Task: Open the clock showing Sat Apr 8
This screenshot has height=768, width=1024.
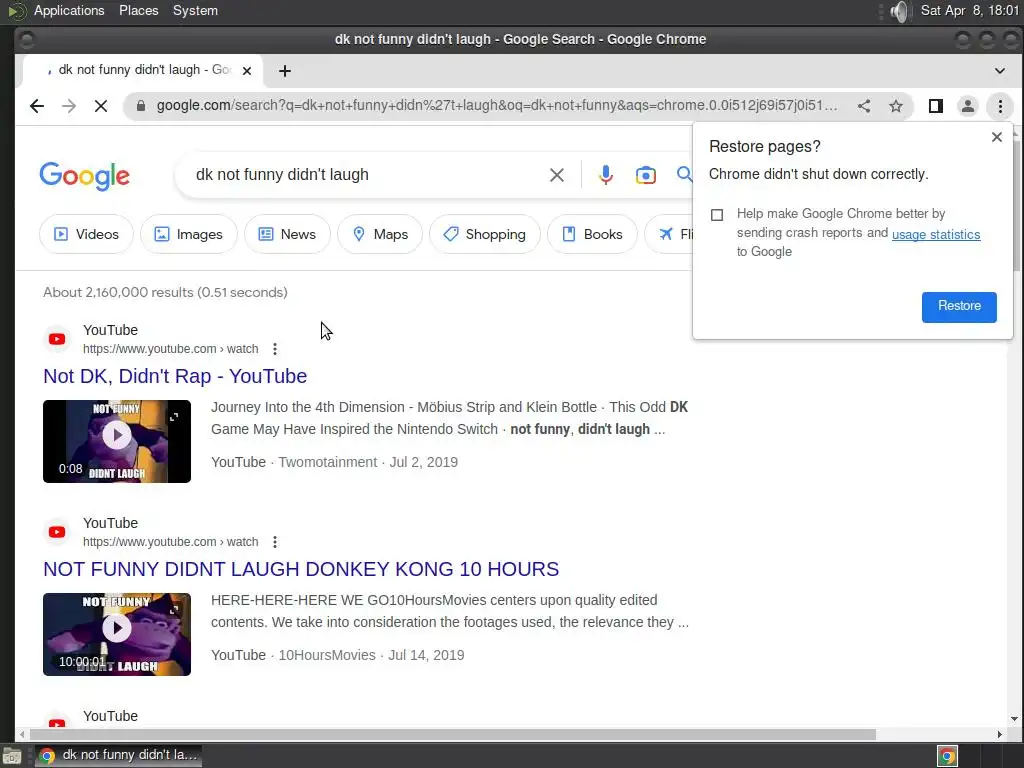Action: [969, 10]
